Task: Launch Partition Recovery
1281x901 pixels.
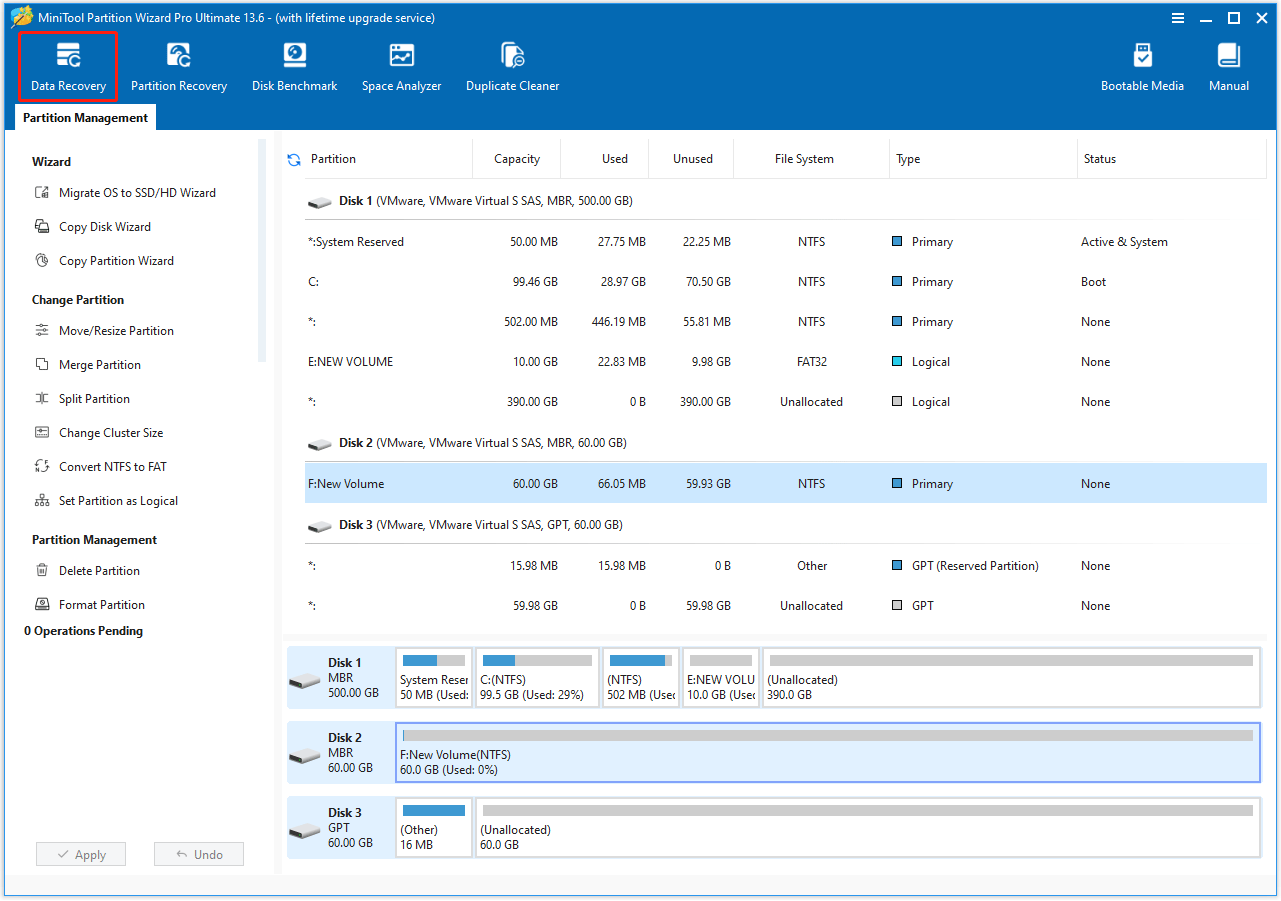Action: coord(178,65)
